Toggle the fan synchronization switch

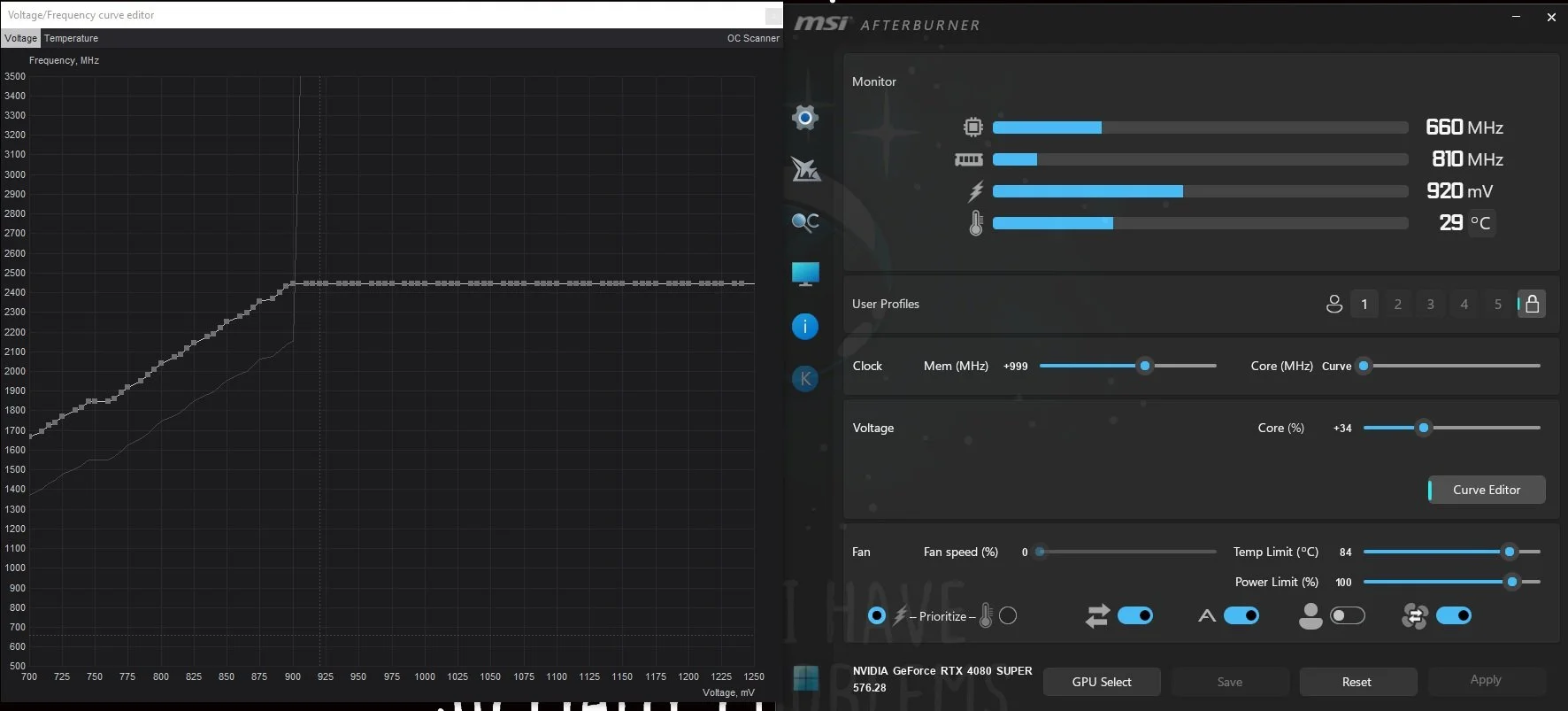1454,615
